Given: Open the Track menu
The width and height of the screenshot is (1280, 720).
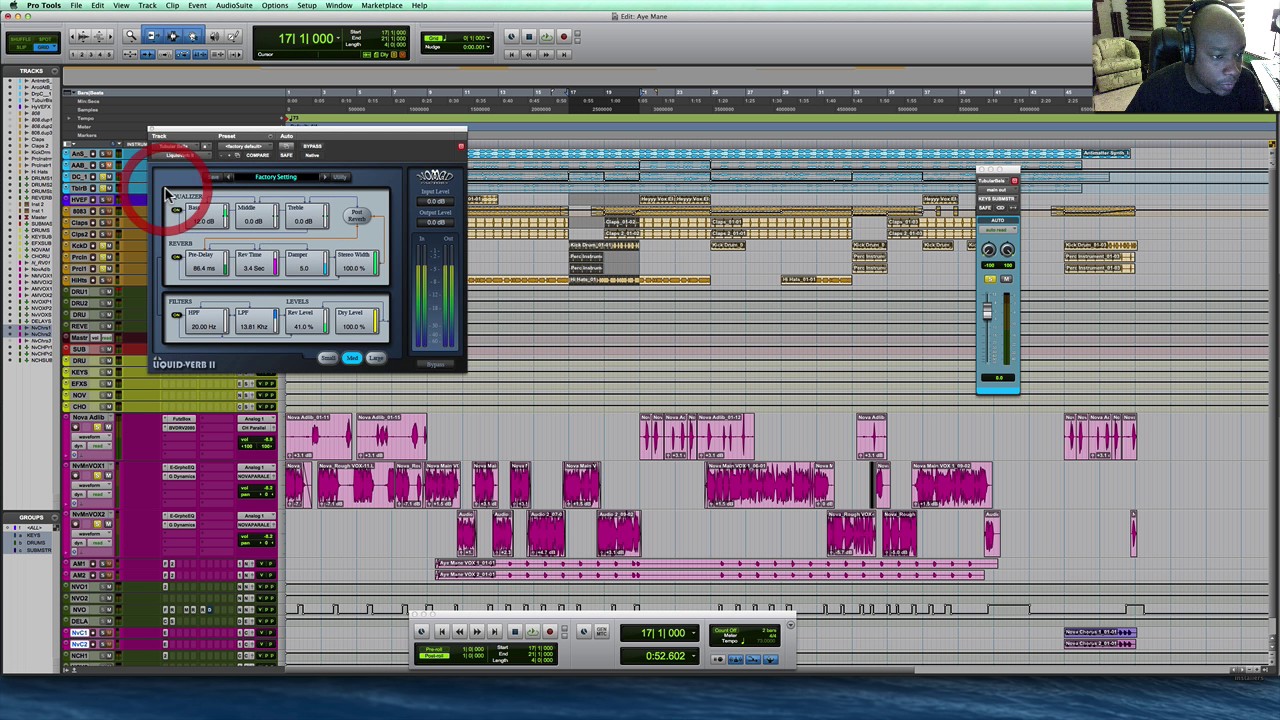Looking at the screenshot, I should click(147, 5).
